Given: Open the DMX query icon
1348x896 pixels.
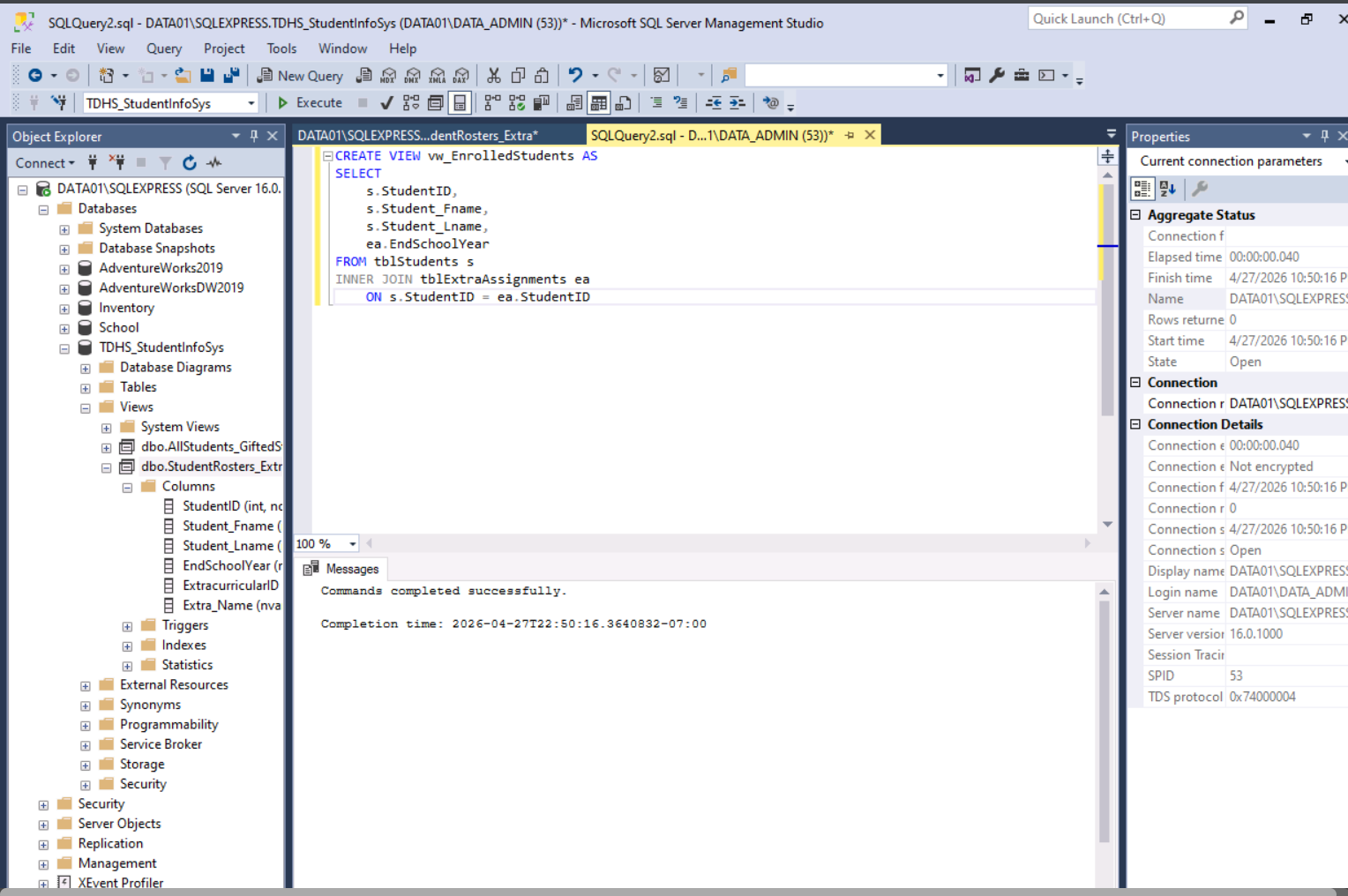Looking at the screenshot, I should pos(413,76).
